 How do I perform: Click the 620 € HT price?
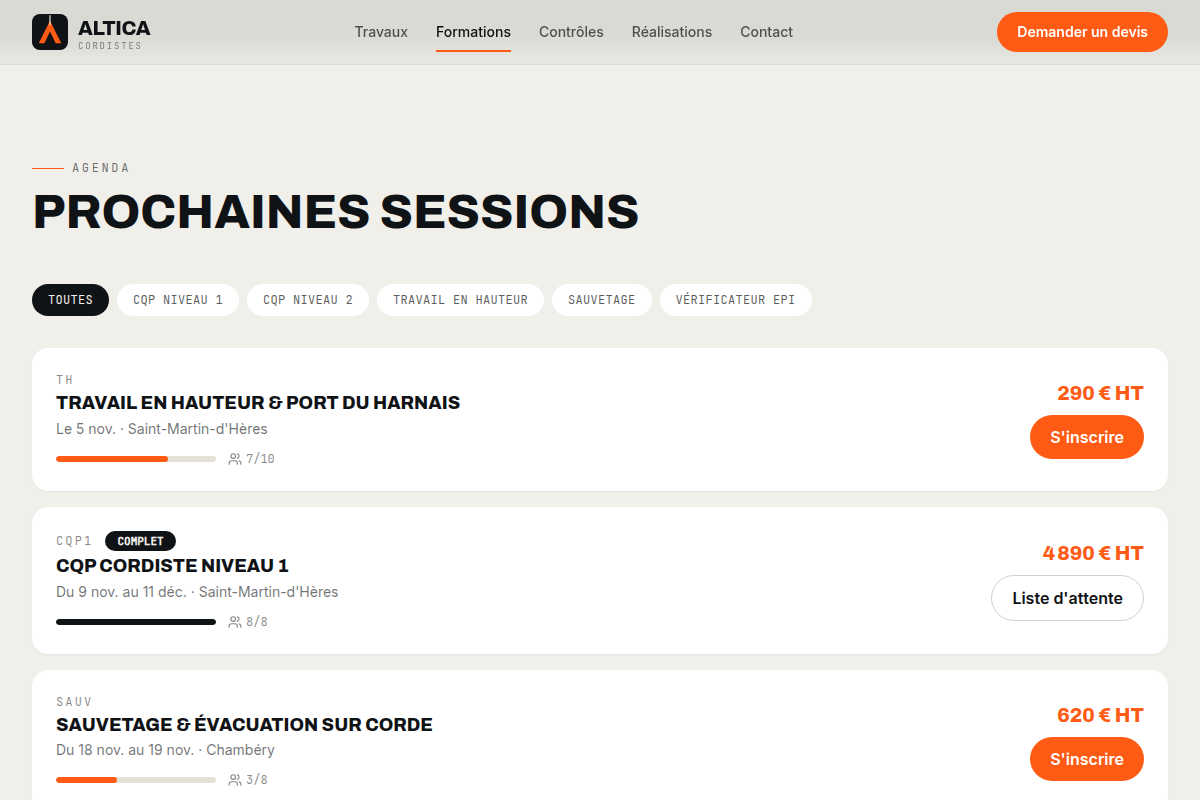[x=1100, y=715]
